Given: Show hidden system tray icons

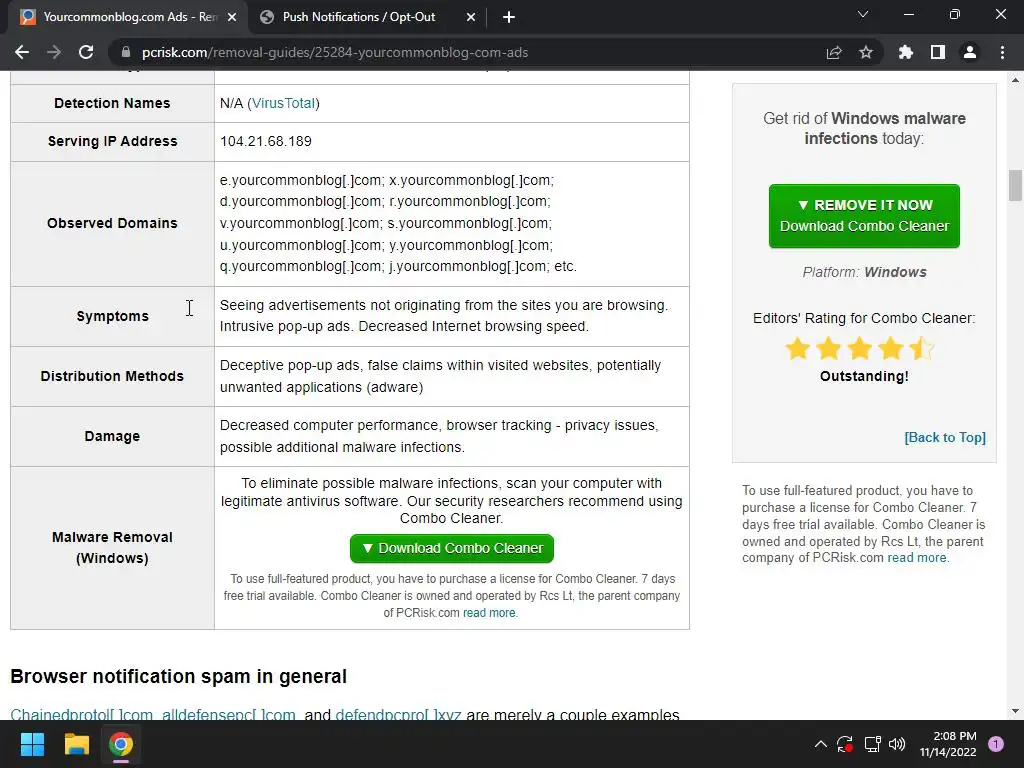Looking at the screenshot, I should (x=821, y=744).
